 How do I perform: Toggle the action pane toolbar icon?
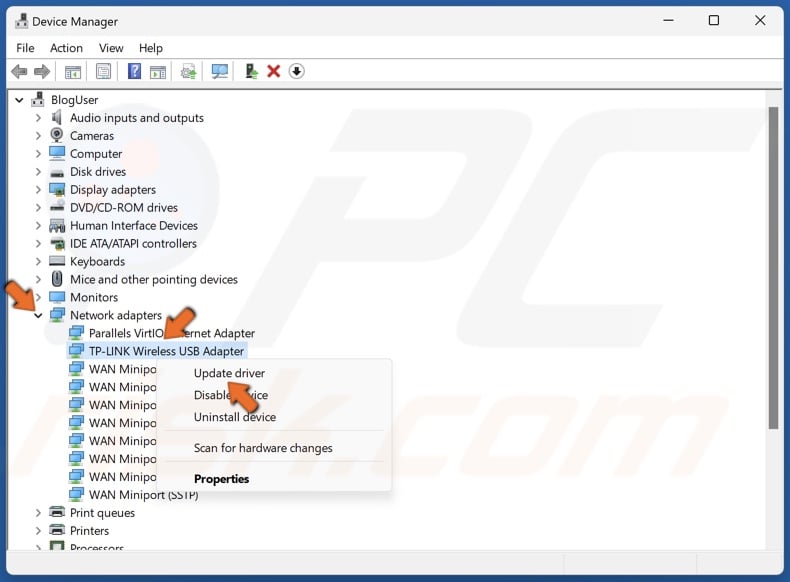pyautogui.click(x=158, y=72)
